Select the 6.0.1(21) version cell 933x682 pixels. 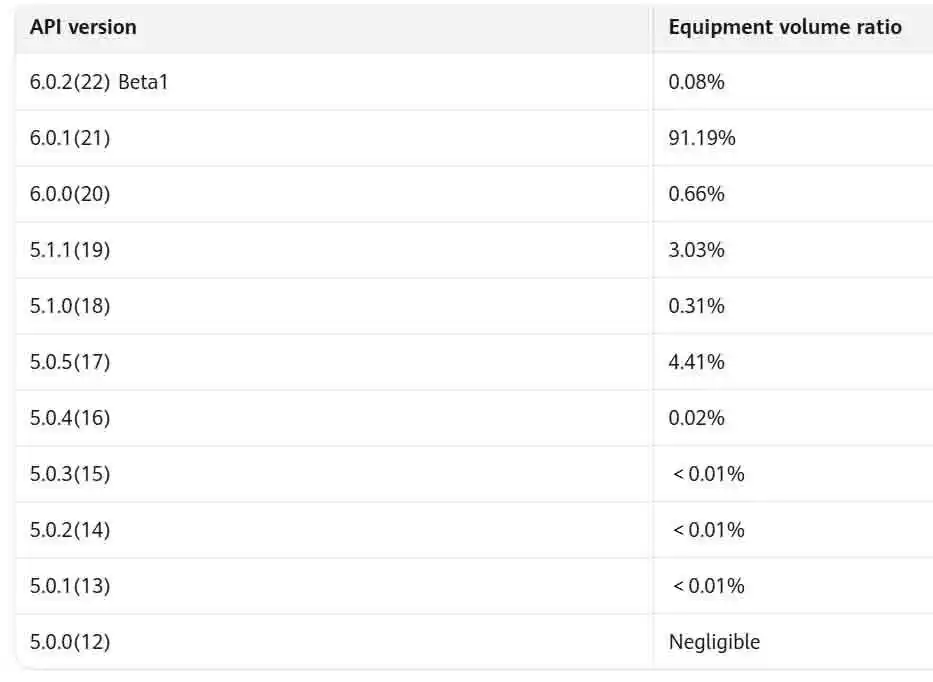click(70, 138)
